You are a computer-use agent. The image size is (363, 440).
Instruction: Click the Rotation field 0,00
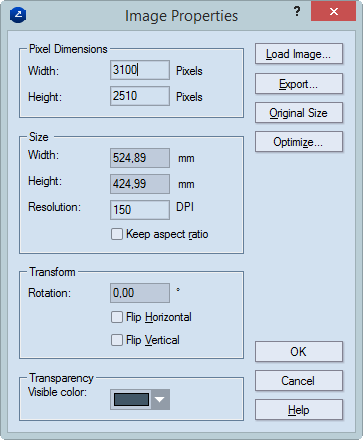pyautogui.click(x=140, y=293)
